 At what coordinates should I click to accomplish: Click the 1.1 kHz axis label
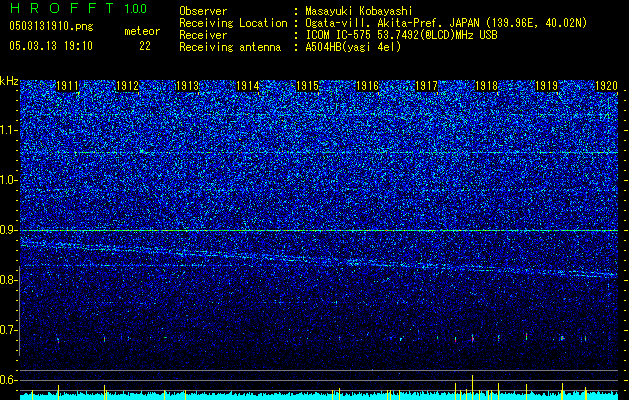tap(9, 130)
